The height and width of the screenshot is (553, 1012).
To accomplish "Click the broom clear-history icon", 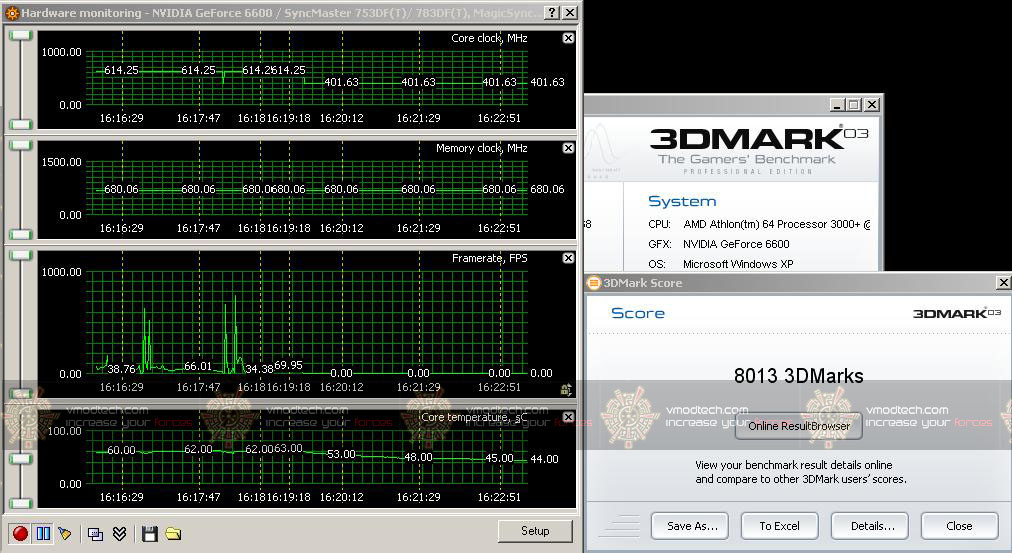I will click(x=65, y=533).
